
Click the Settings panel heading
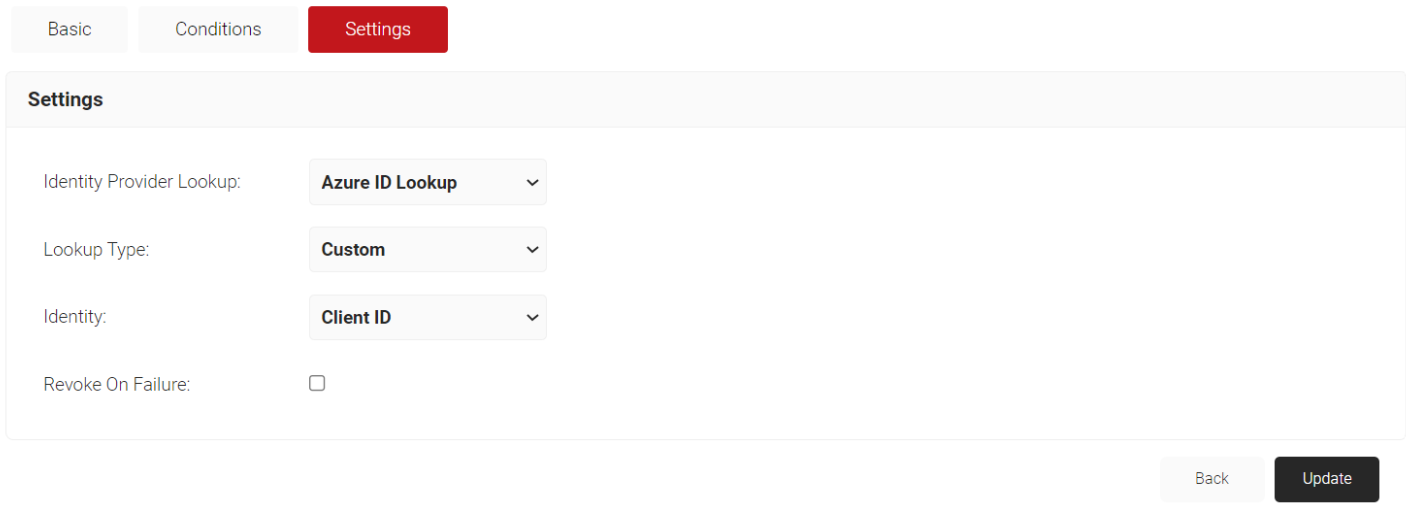click(65, 100)
